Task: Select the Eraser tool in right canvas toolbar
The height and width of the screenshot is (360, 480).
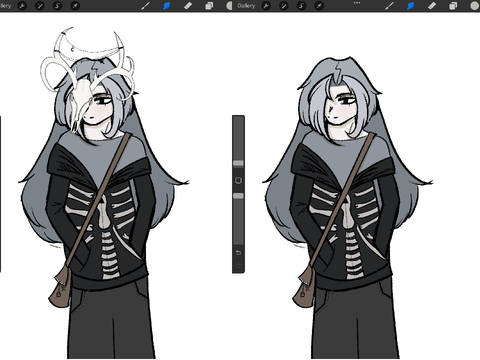Action: pyautogui.click(x=432, y=6)
